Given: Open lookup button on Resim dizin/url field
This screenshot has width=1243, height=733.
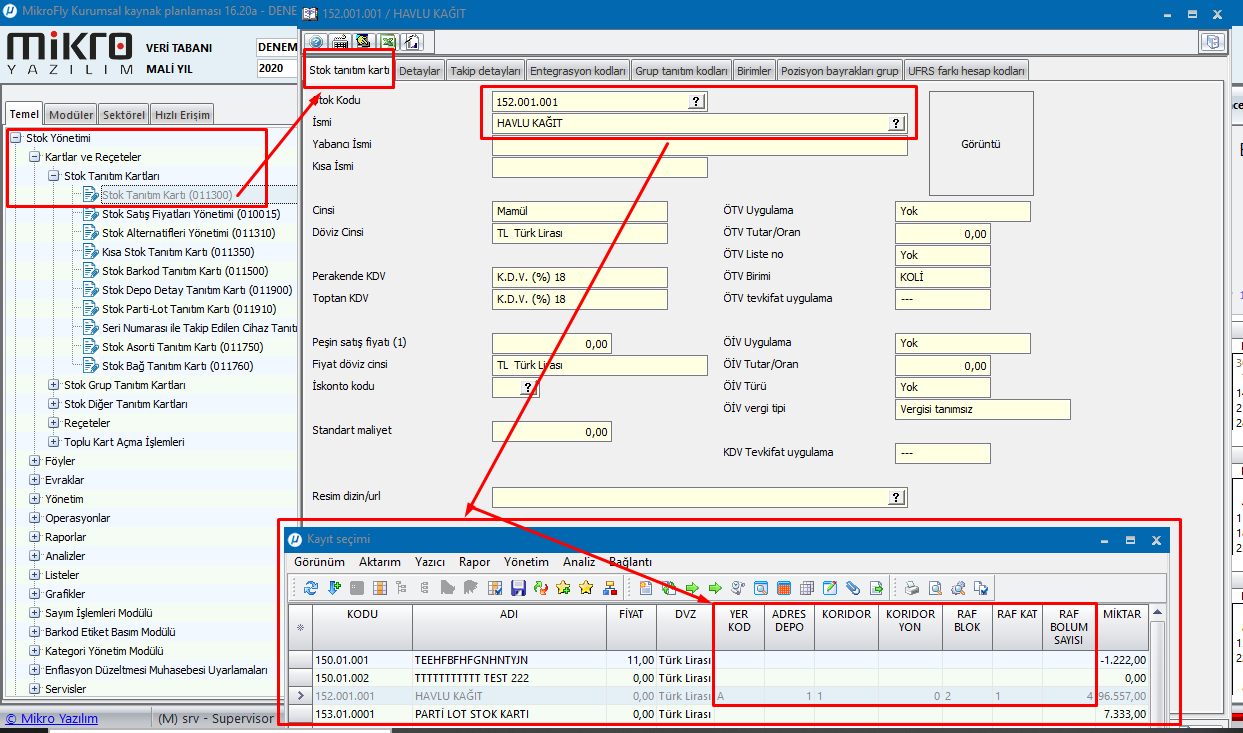Looking at the screenshot, I should pos(897,497).
